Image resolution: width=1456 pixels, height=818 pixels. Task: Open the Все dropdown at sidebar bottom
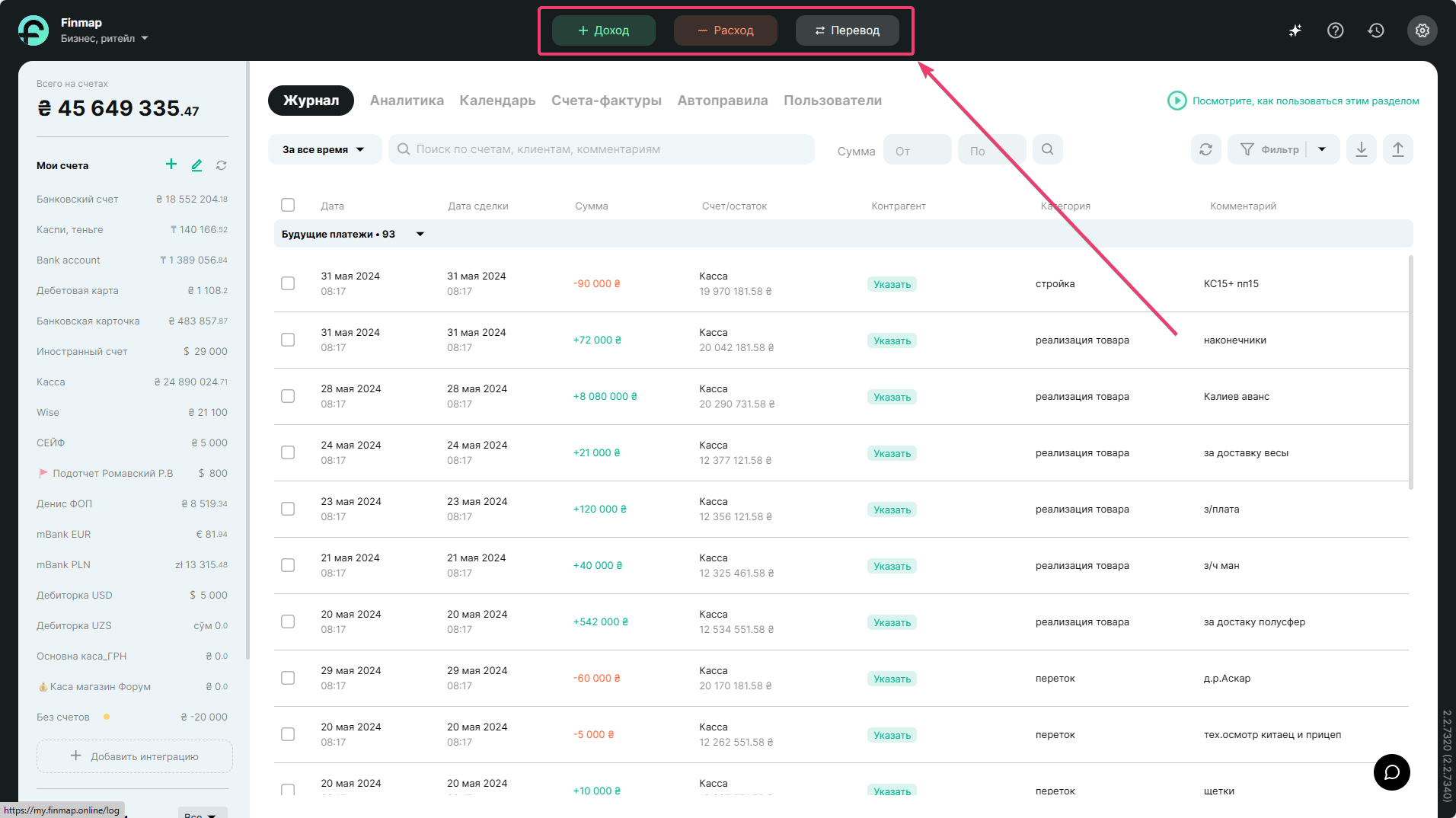click(x=203, y=813)
